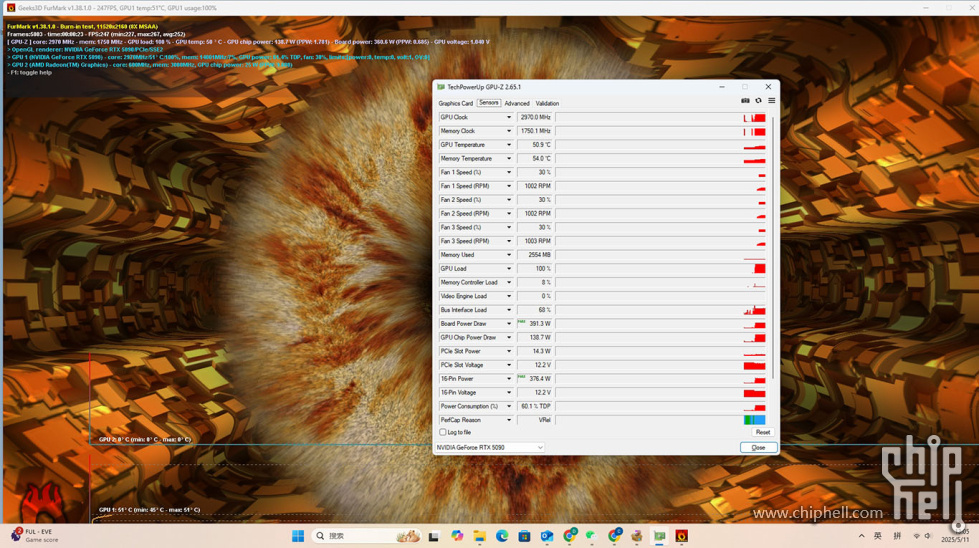
Task: Click the Board Power Draw value 391.3 W
Action: click(x=535, y=323)
